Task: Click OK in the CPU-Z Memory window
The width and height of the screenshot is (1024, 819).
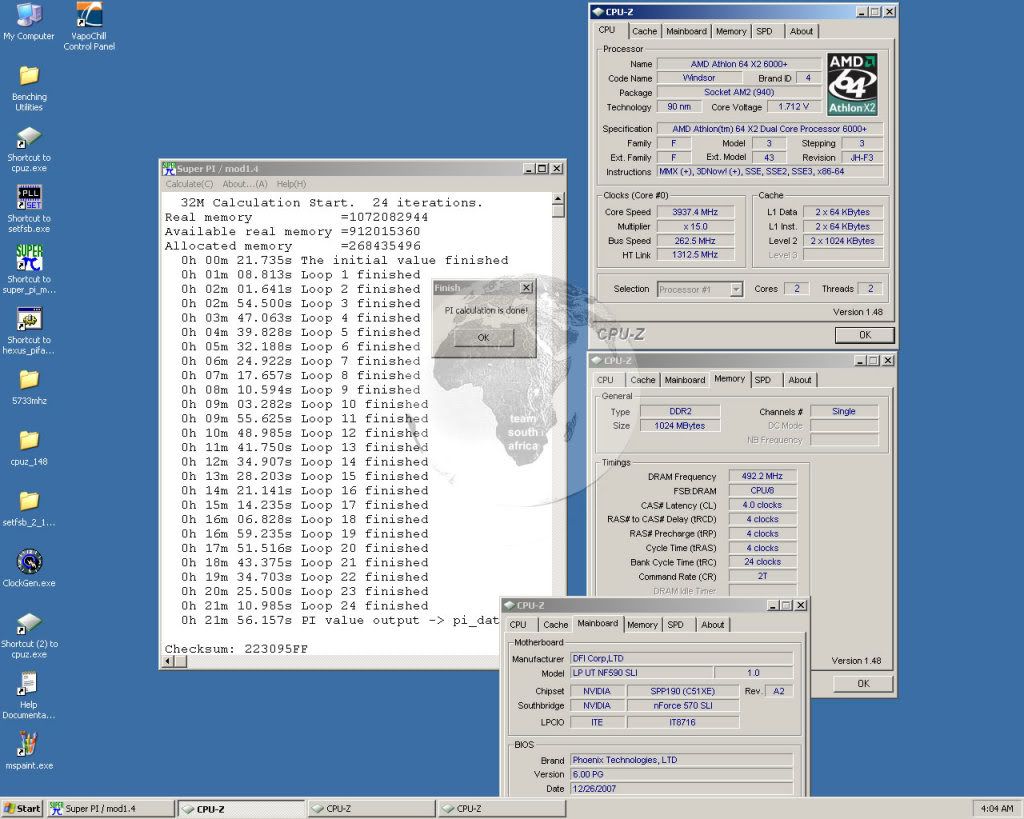Action: pyautogui.click(x=863, y=684)
